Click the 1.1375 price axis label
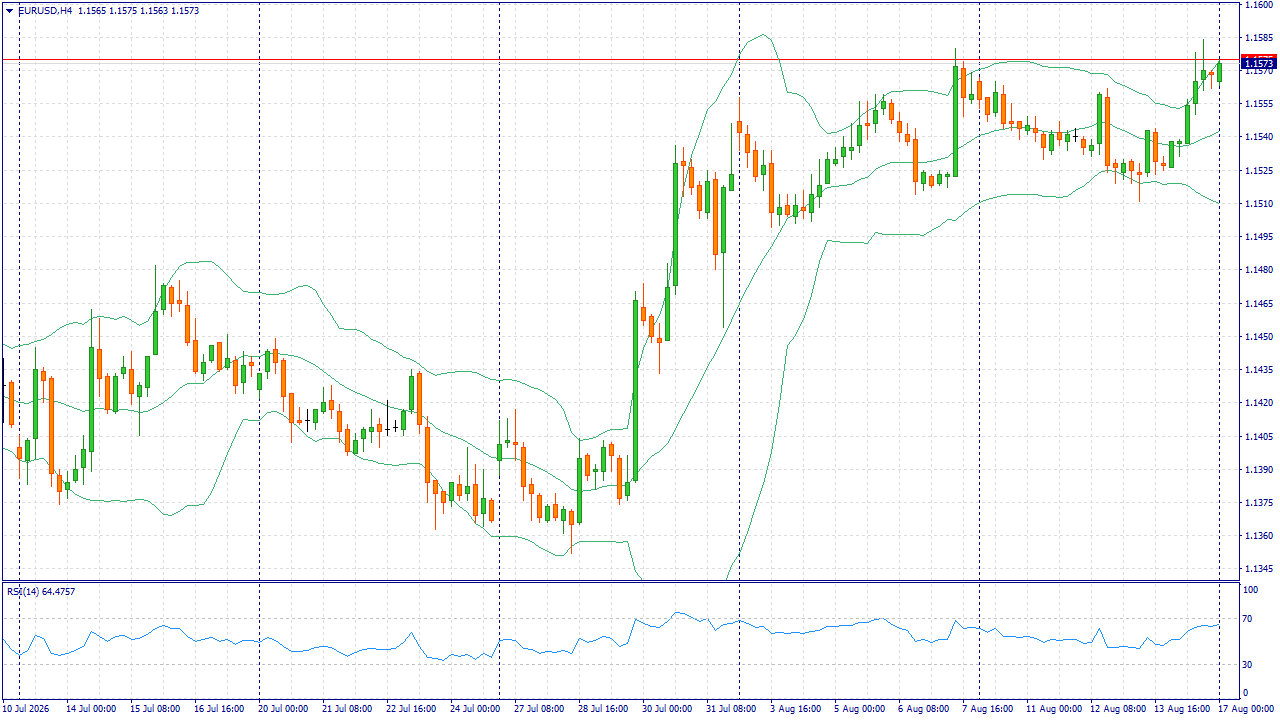1280x720 pixels. (x=1258, y=503)
